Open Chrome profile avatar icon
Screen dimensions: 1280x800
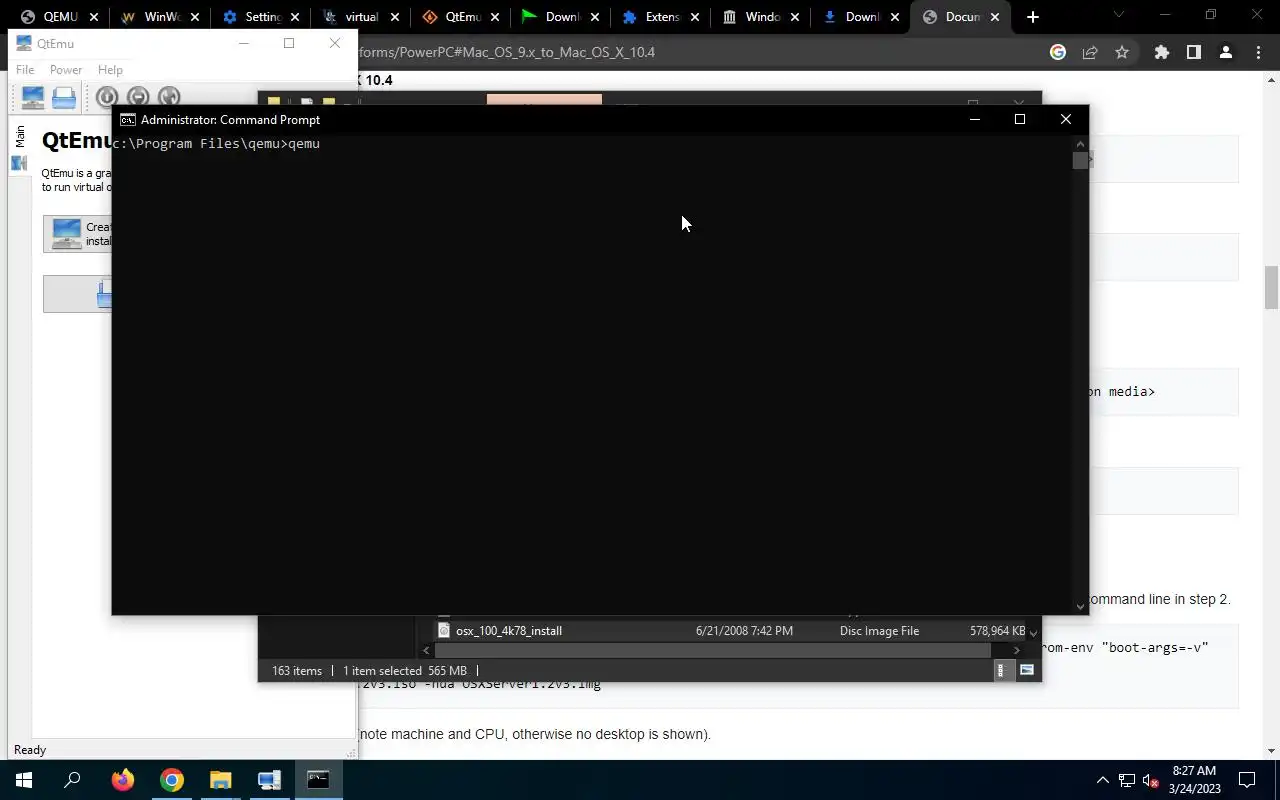click(x=1225, y=52)
